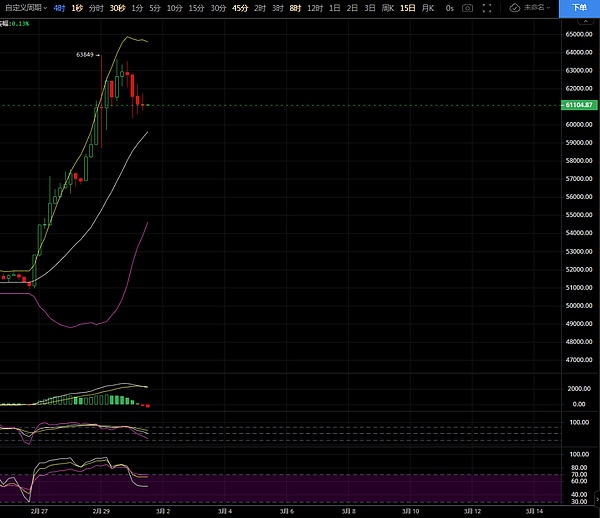Activate the 8时 interval
The width and height of the screenshot is (600, 518).
tap(294, 7)
